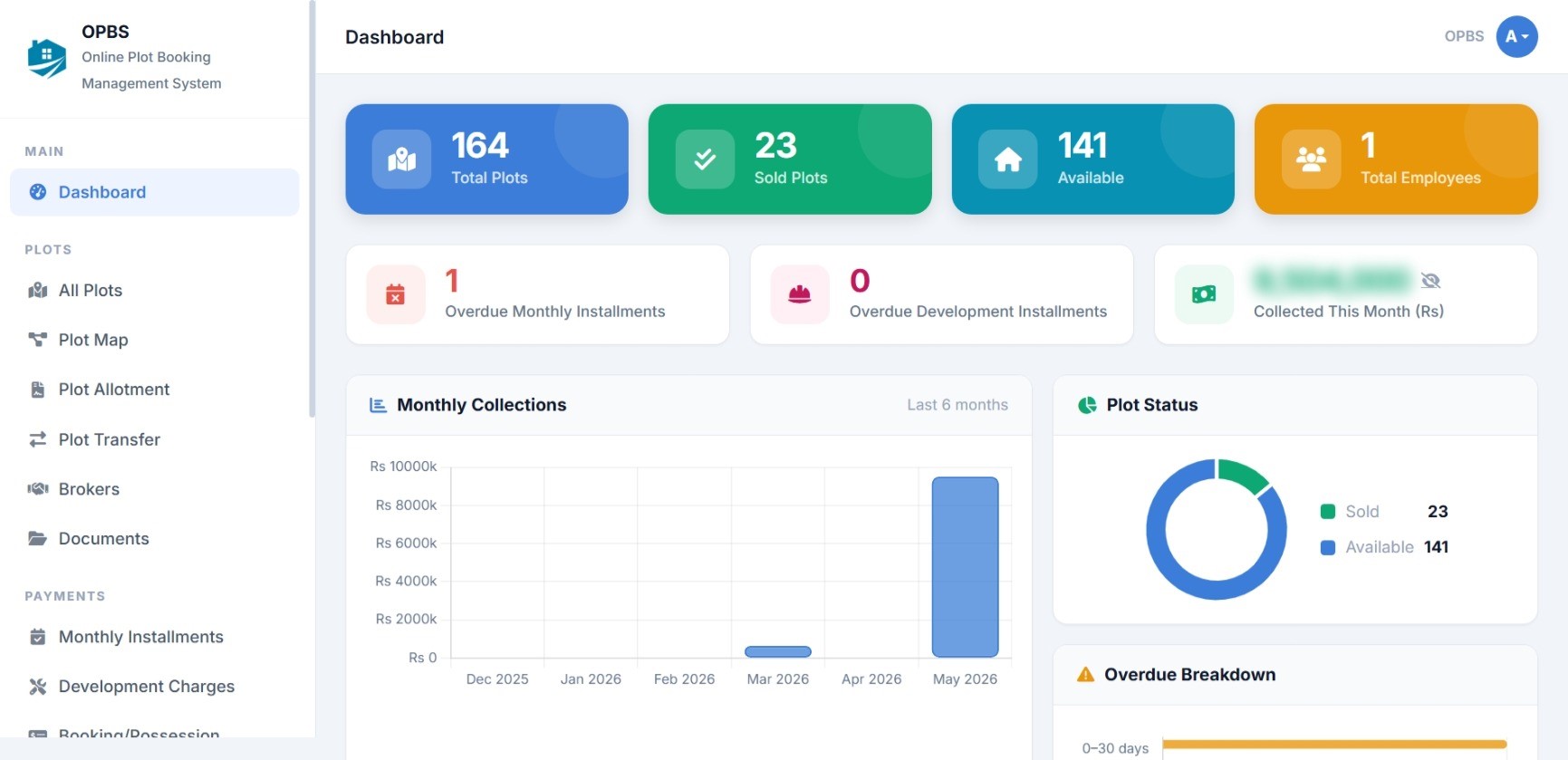Click the All Plots map icon

coord(37,290)
